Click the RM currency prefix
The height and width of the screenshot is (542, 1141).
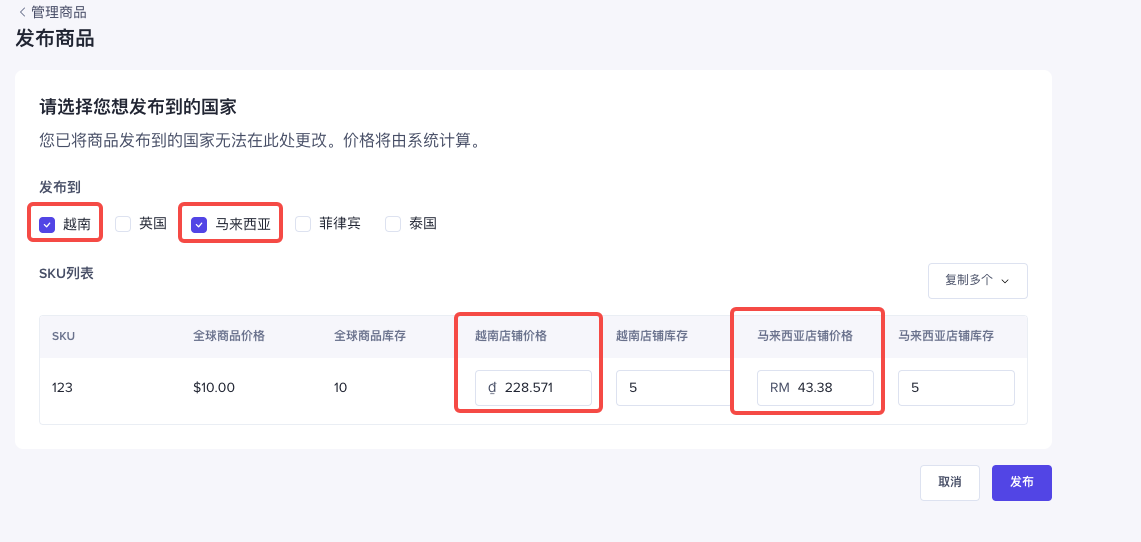click(x=780, y=388)
